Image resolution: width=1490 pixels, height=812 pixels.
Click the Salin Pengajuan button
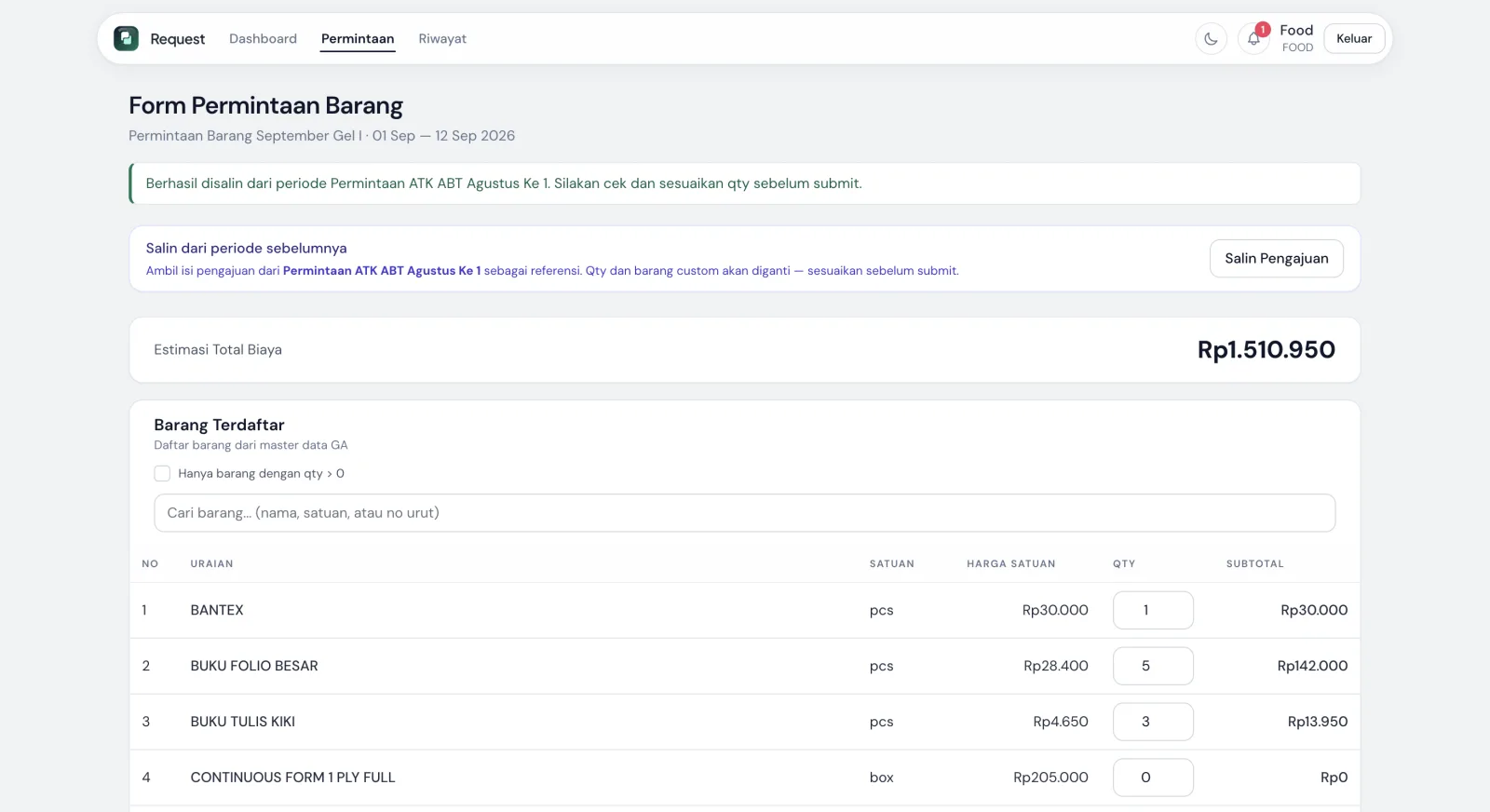[x=1276, y=258]
